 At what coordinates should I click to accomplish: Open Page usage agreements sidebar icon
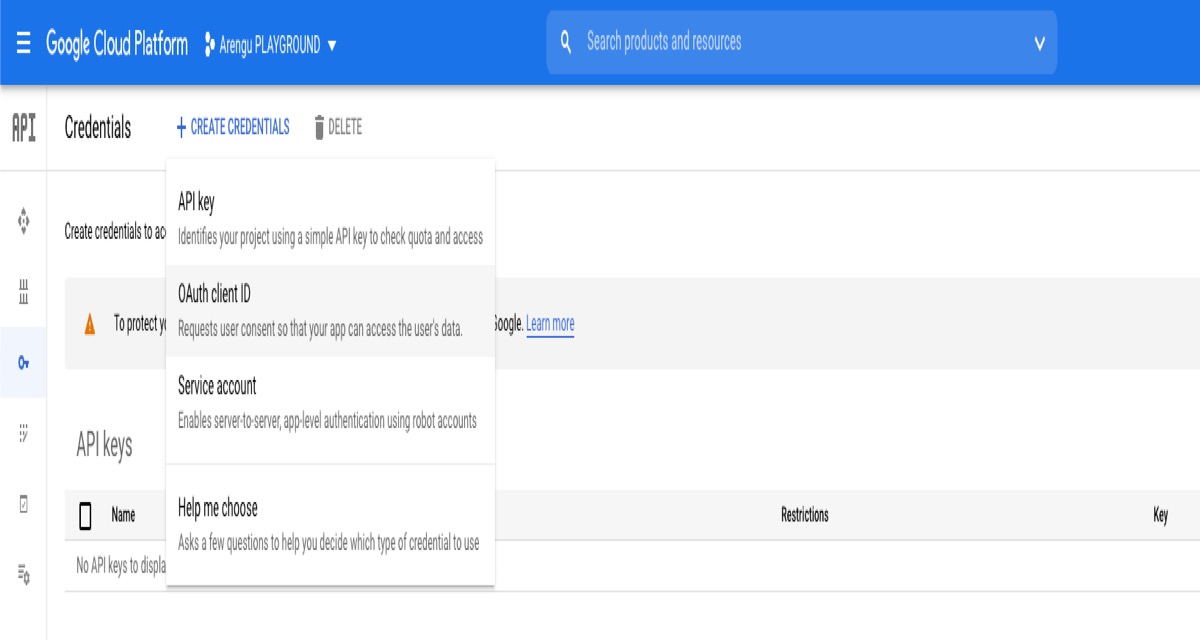pyautogui.click(x=24, y=575)
